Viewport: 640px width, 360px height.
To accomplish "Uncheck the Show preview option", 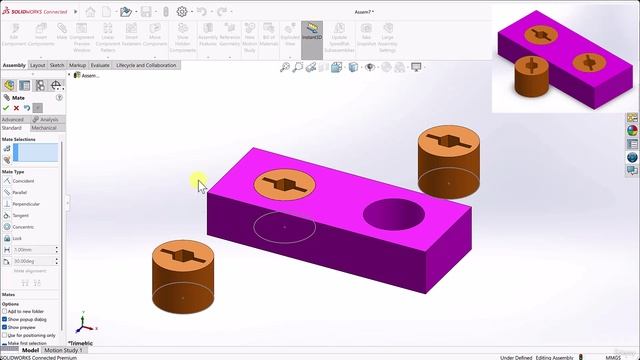I will coord(4,327).
